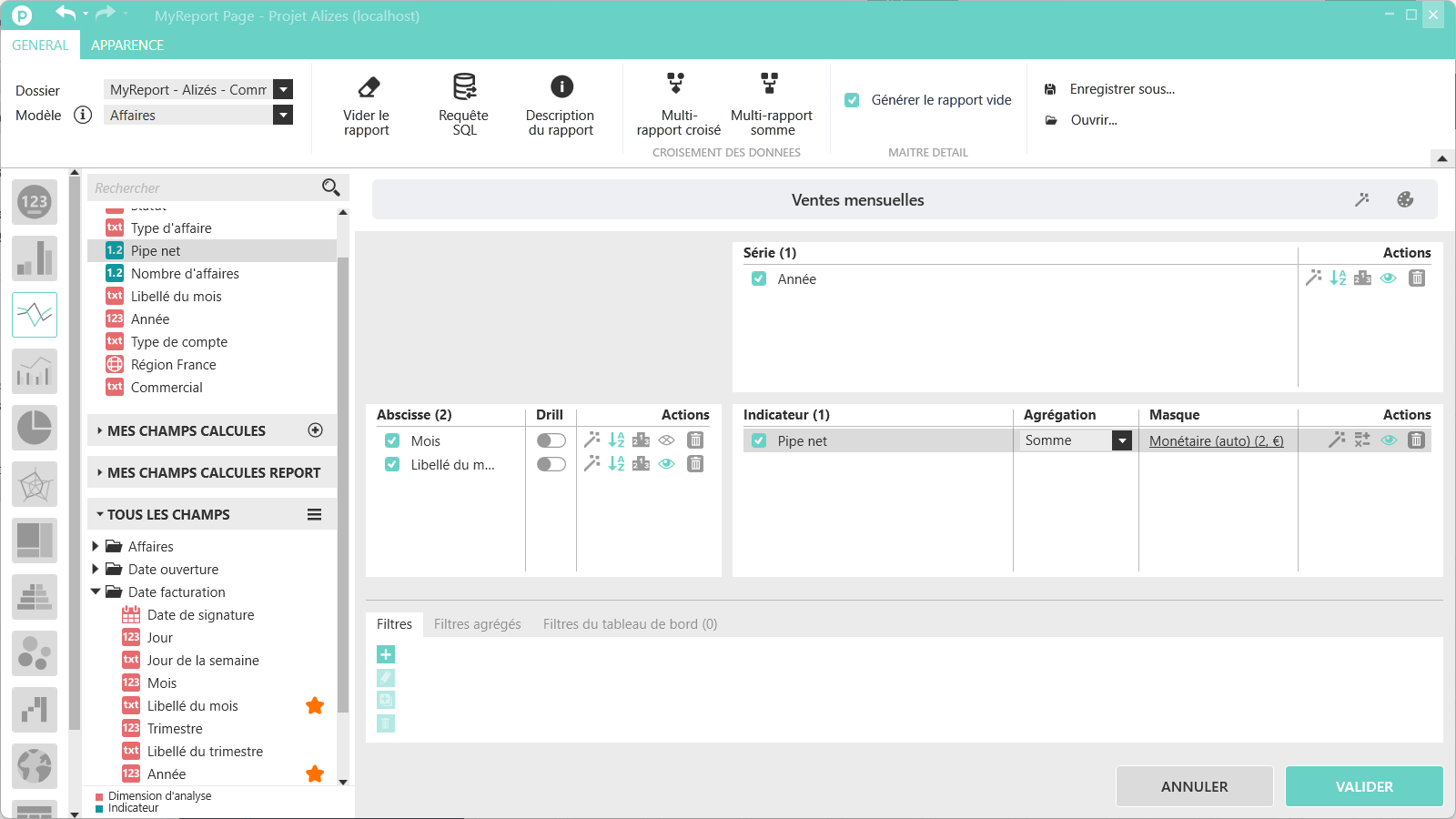The height and width of the screenshot is (819, 1456).
Task: Toggle visibility eye for Libellé du mois abscissa
Action: [x=667, y=464]
